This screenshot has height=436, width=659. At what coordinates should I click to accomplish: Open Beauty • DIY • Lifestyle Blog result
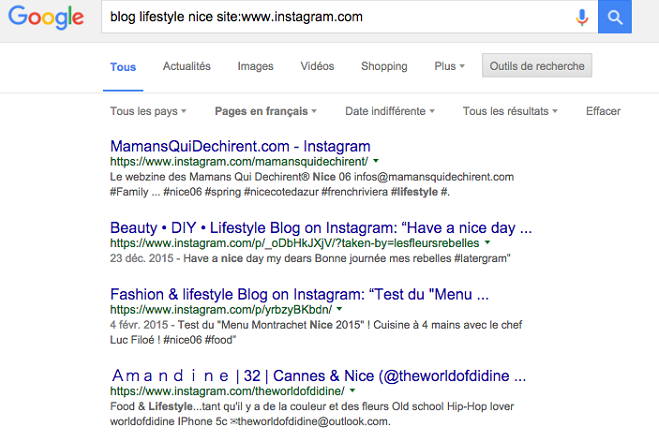[x=321, y=228]
